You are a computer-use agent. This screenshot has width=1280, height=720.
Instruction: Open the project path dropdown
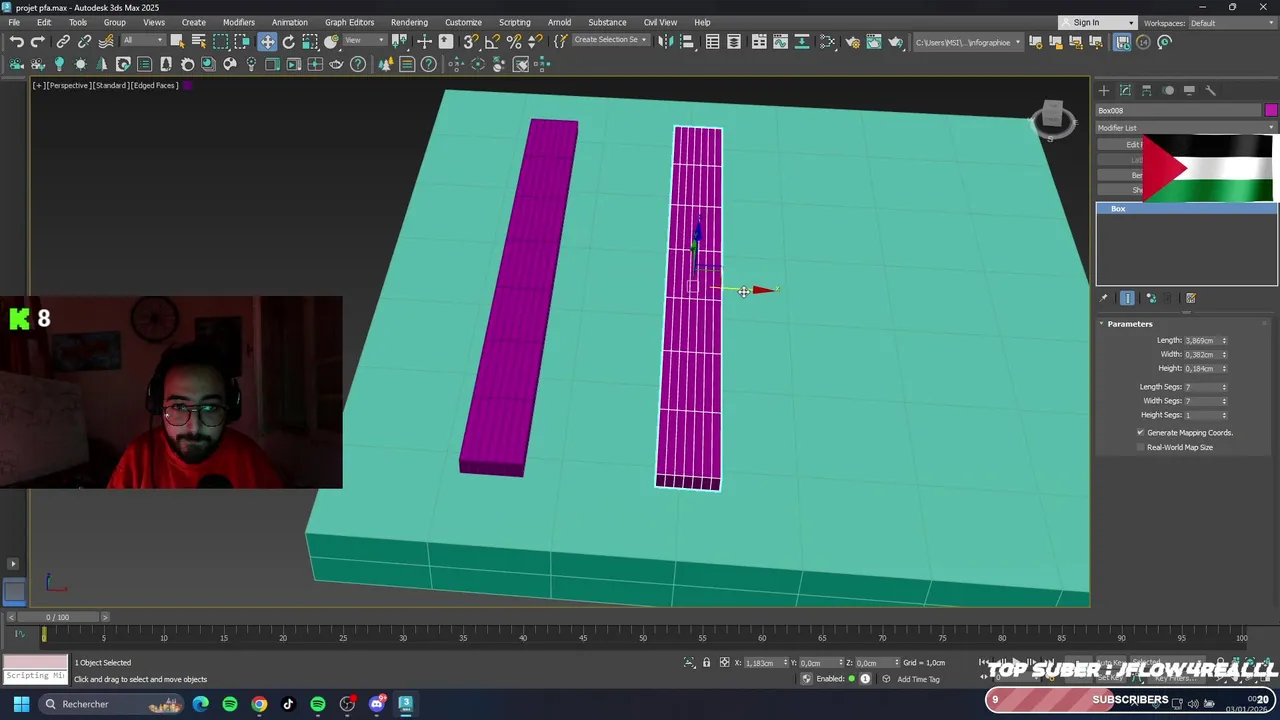968,42
